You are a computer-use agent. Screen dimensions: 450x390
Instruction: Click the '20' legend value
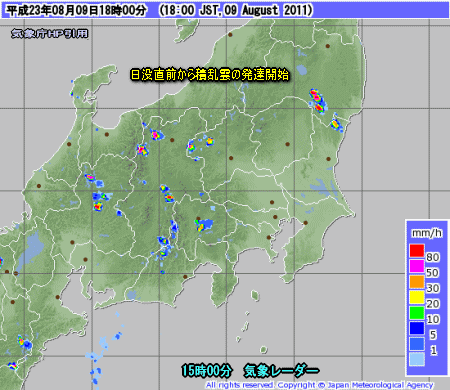point(433,304)
